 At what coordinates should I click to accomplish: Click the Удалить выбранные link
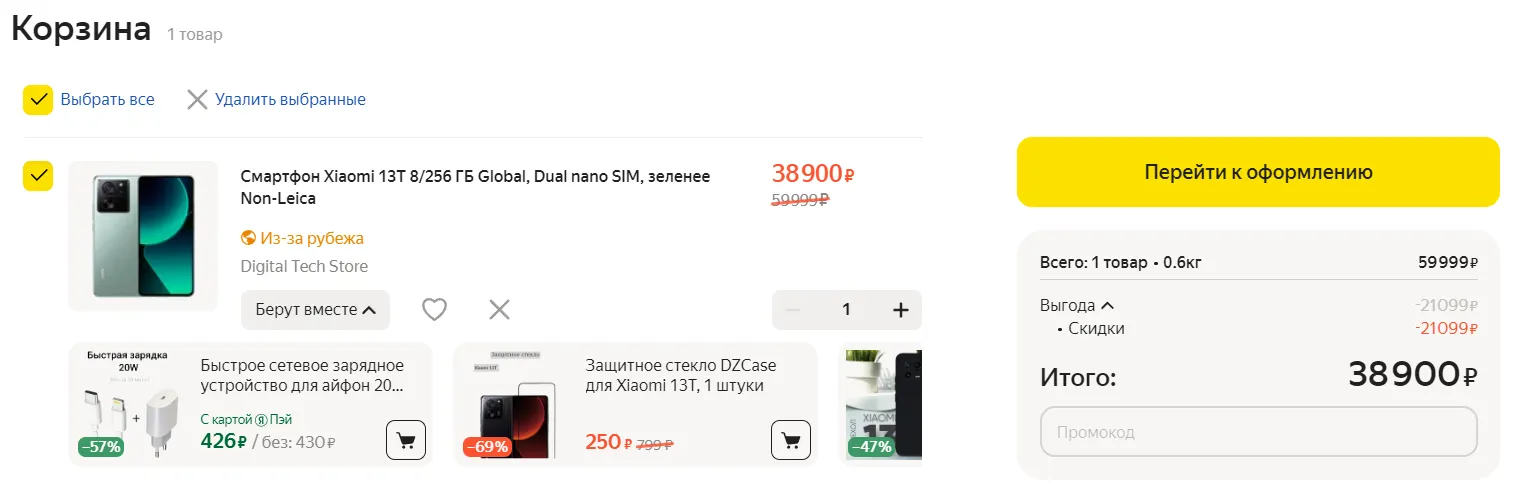[x=290, y=99]
